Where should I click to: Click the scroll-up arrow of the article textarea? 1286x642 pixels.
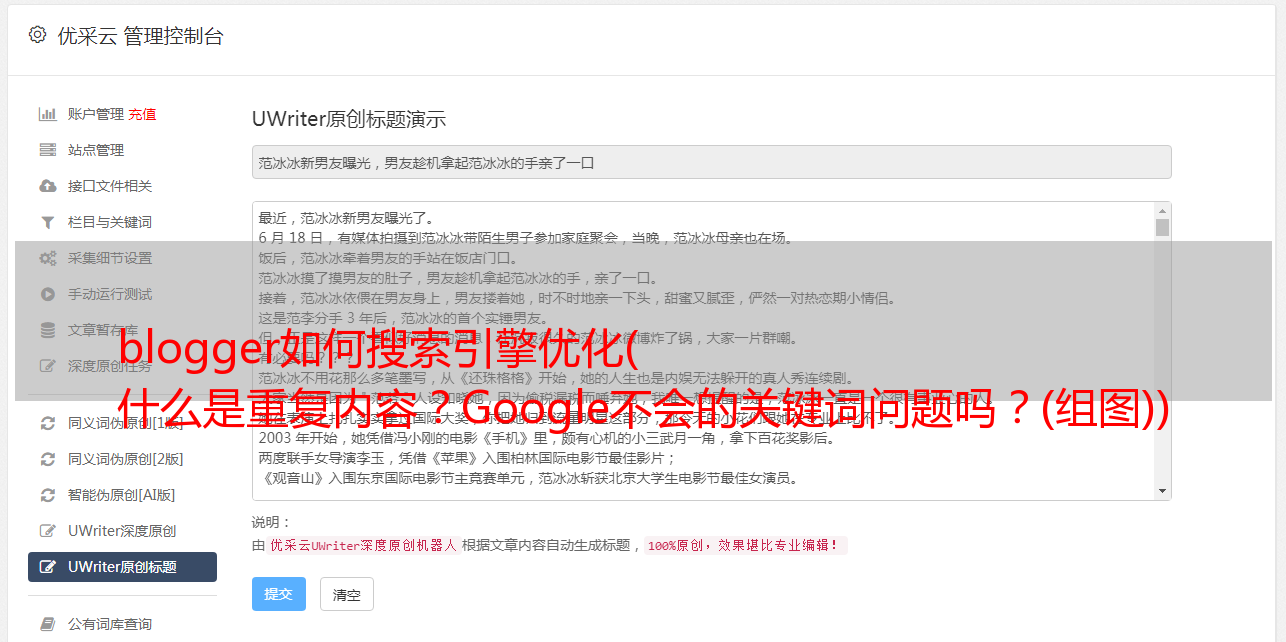click(x=1162, y=211)
